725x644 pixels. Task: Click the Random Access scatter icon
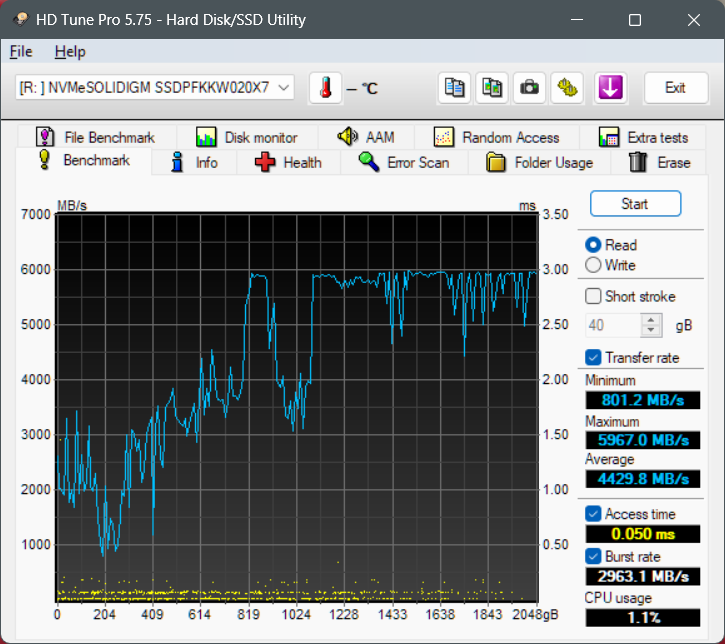click(x=443, y=137)
